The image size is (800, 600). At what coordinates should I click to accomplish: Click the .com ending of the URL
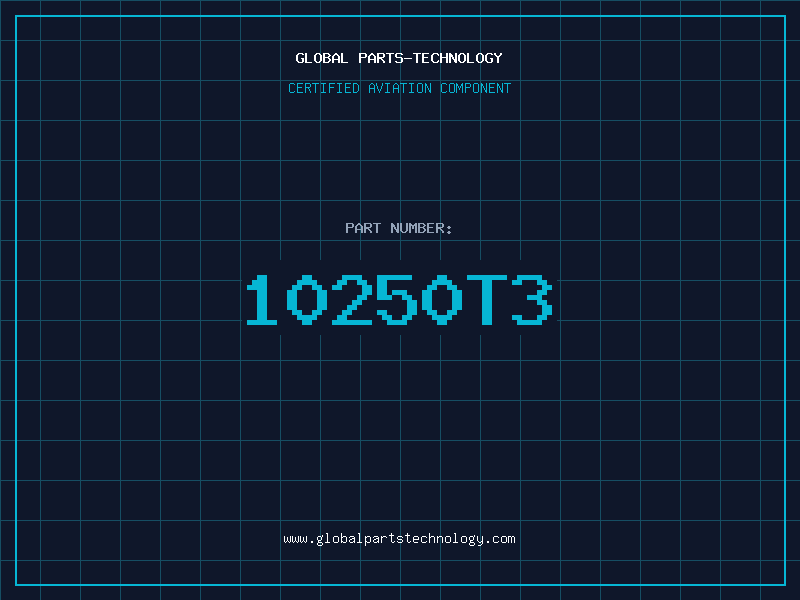[x=499, y=539]
